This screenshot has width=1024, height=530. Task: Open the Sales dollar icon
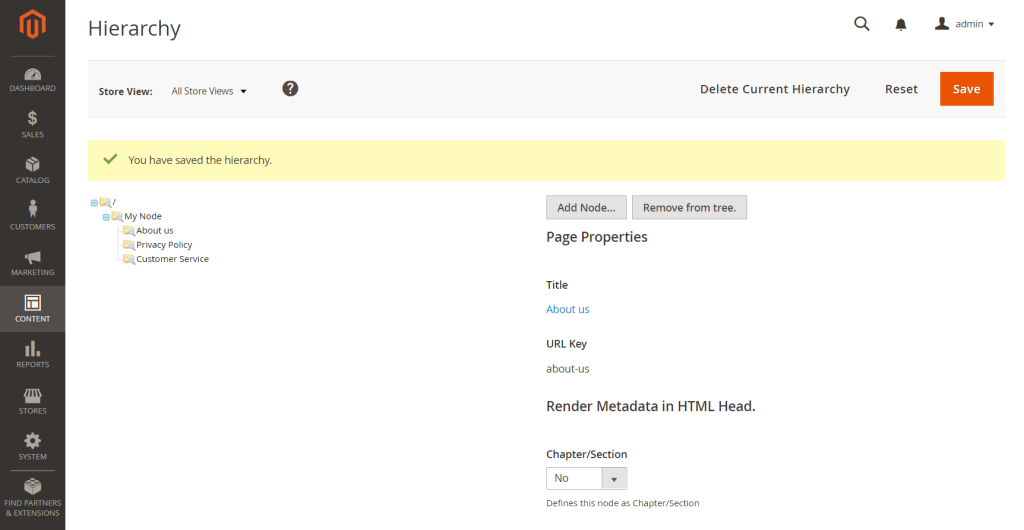click(x=32, y=119)
